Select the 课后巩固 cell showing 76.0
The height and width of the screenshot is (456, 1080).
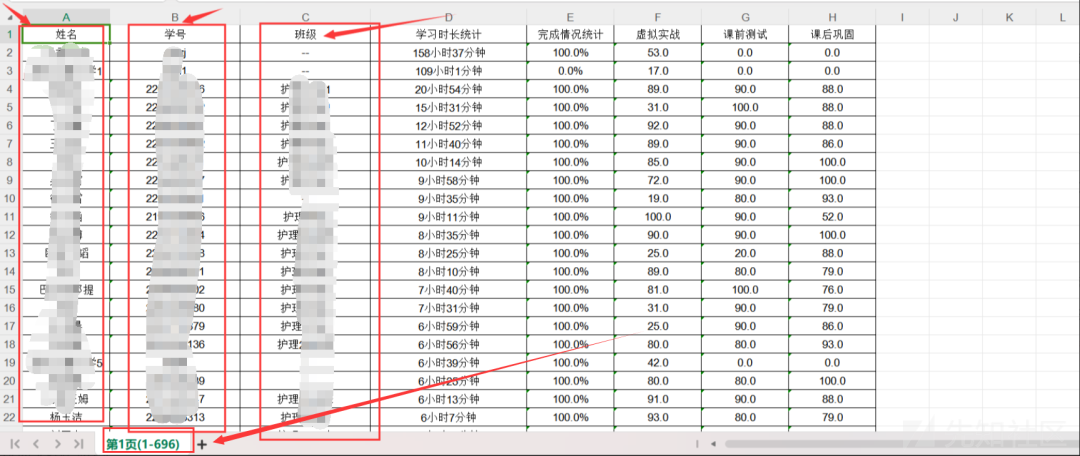[832, 290]
